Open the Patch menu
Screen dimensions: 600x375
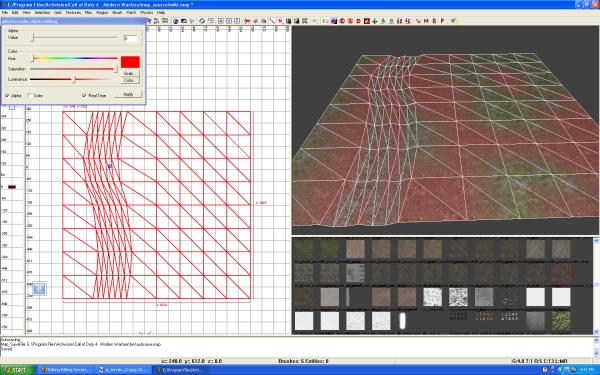tap(131, 13)
